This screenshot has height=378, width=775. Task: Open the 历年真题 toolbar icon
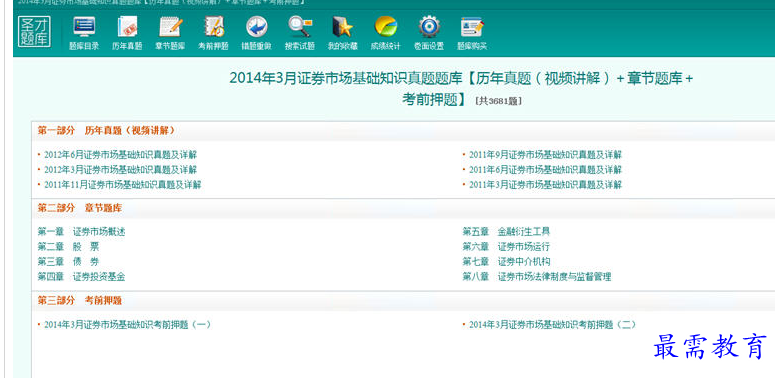tap(127, 27)
